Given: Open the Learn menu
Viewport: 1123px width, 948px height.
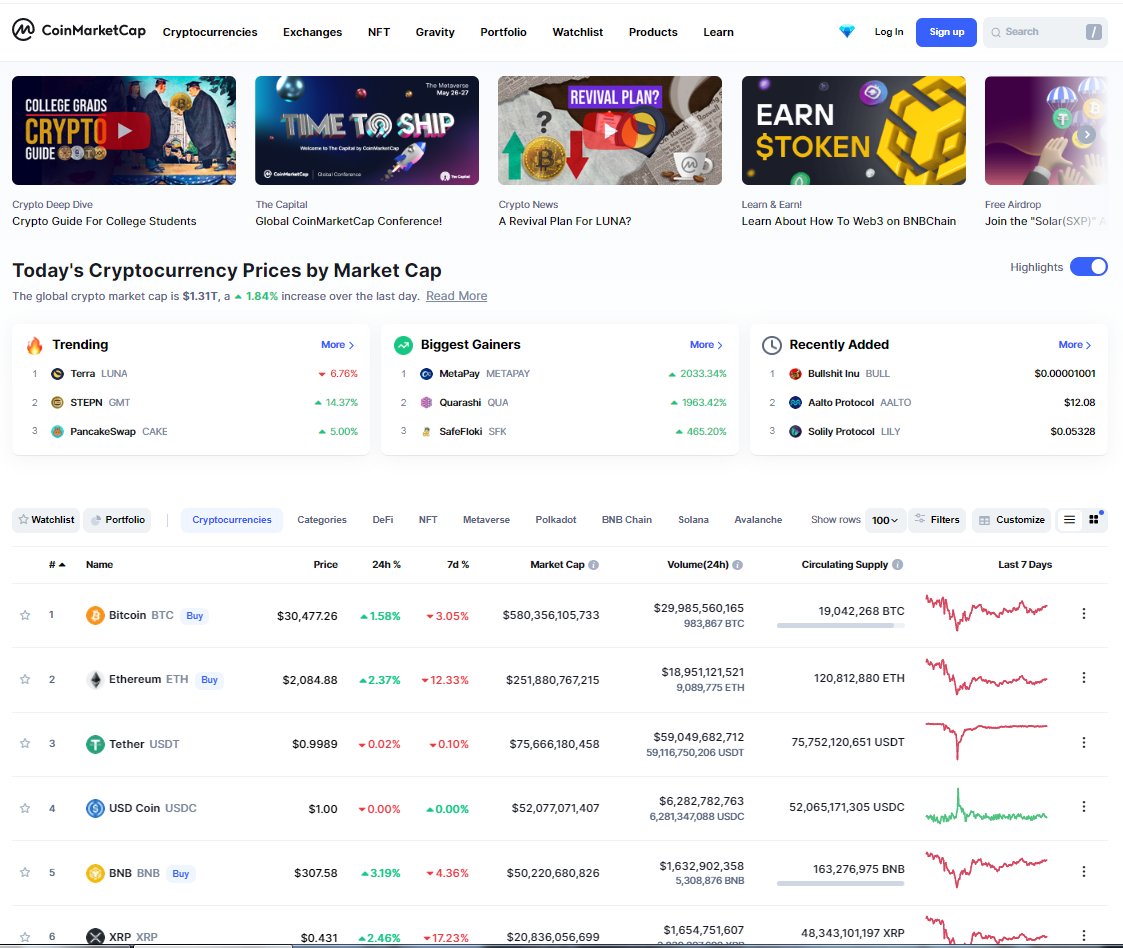Looking at the screenshot, I should pos(718,32).
